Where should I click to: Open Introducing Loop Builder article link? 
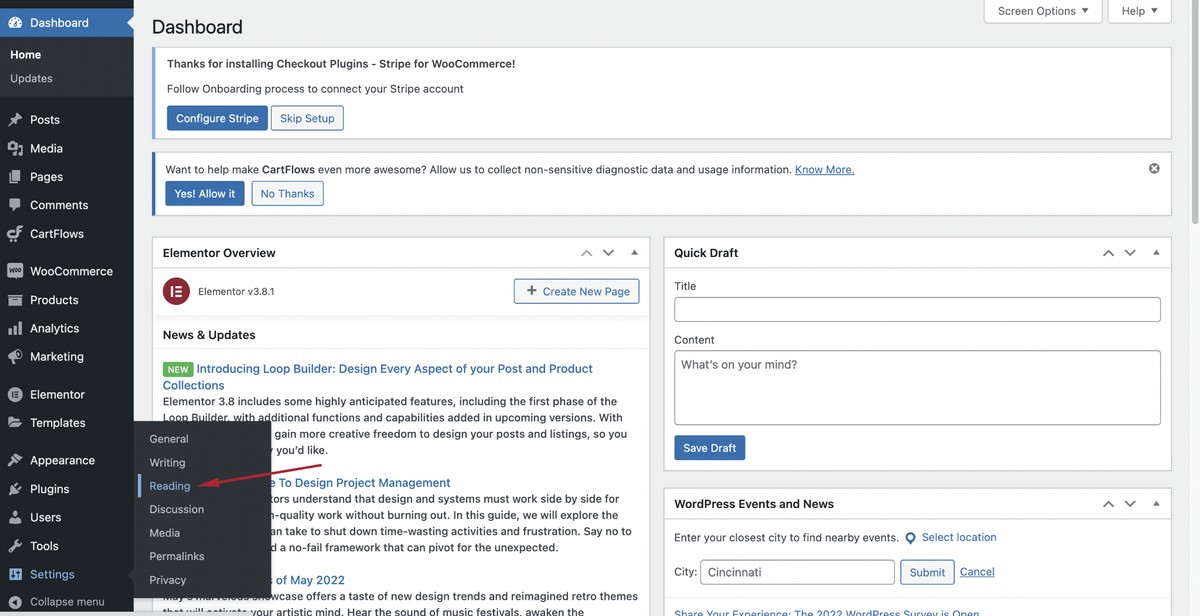[378, 377]
